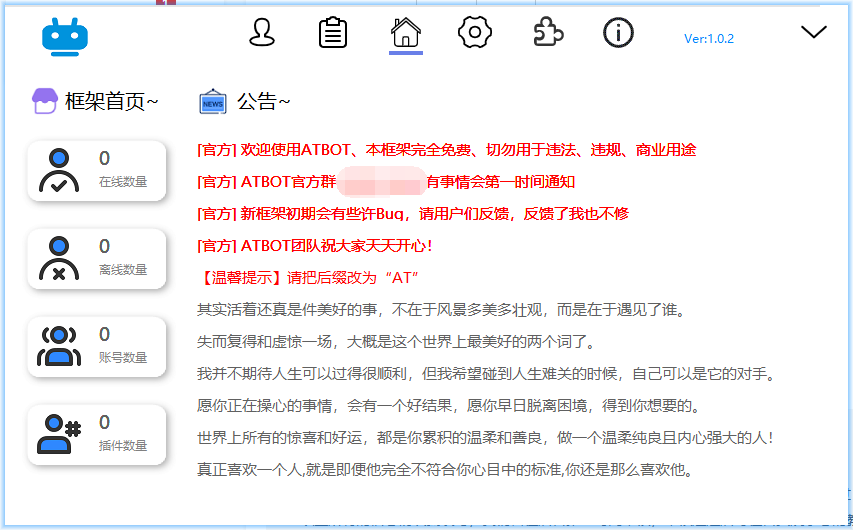Open the clipboard log icon

click(333, 33)
